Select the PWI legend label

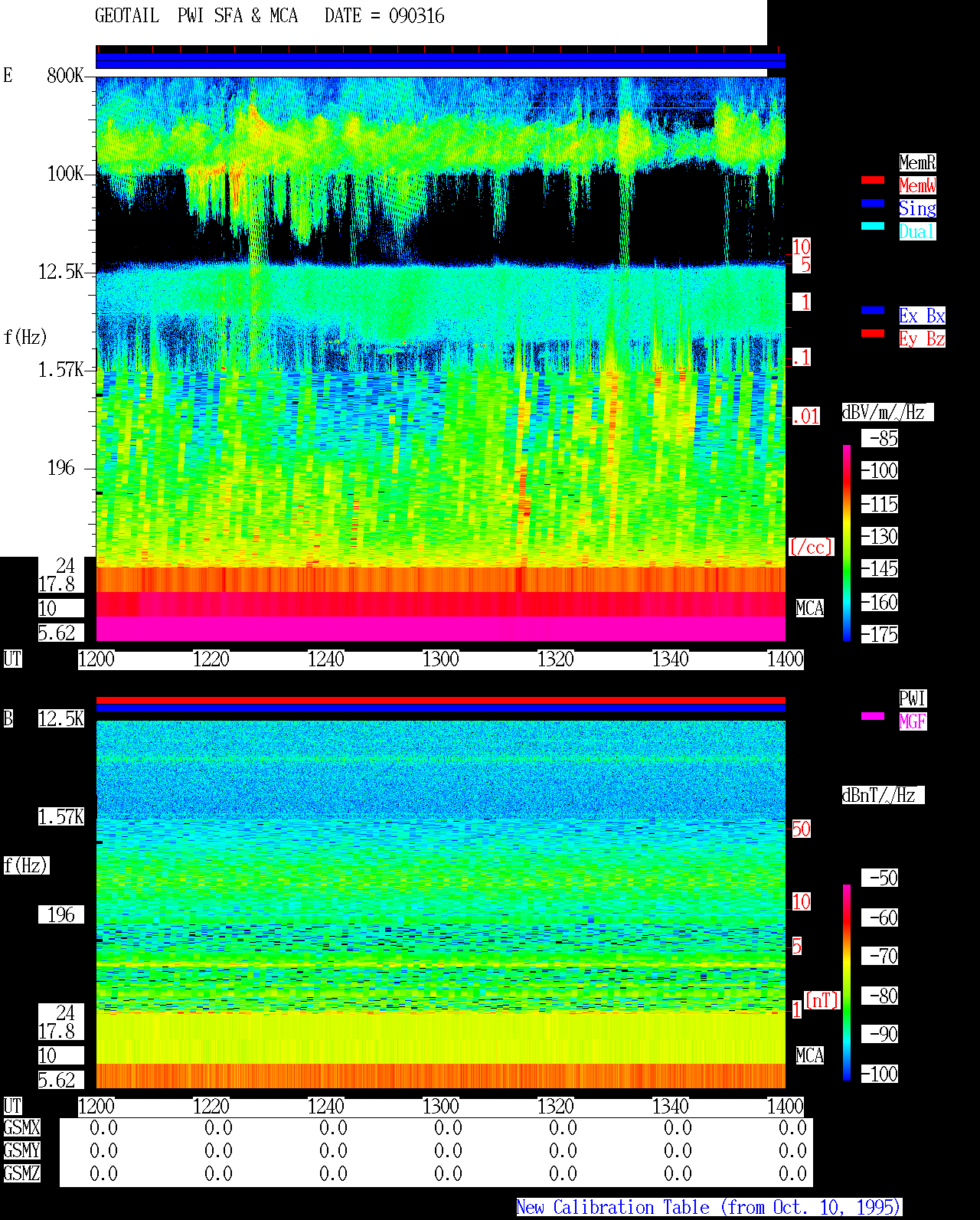coord(913,698)
